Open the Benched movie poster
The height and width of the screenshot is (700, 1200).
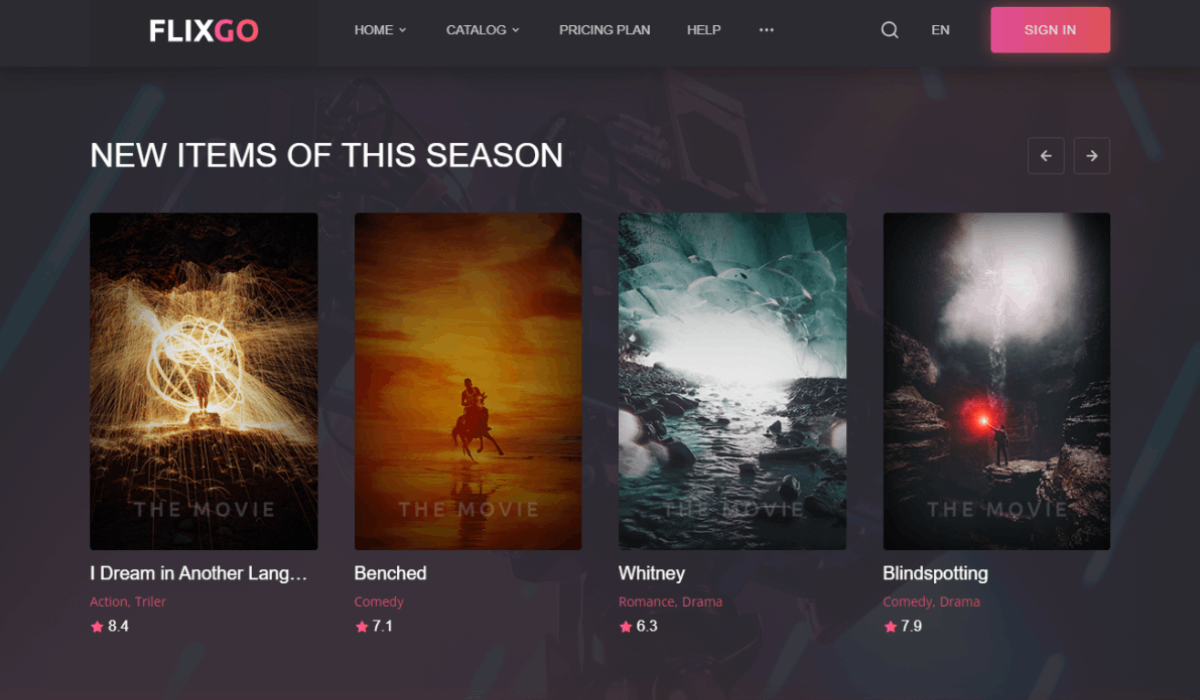click(x=468, y=381)
